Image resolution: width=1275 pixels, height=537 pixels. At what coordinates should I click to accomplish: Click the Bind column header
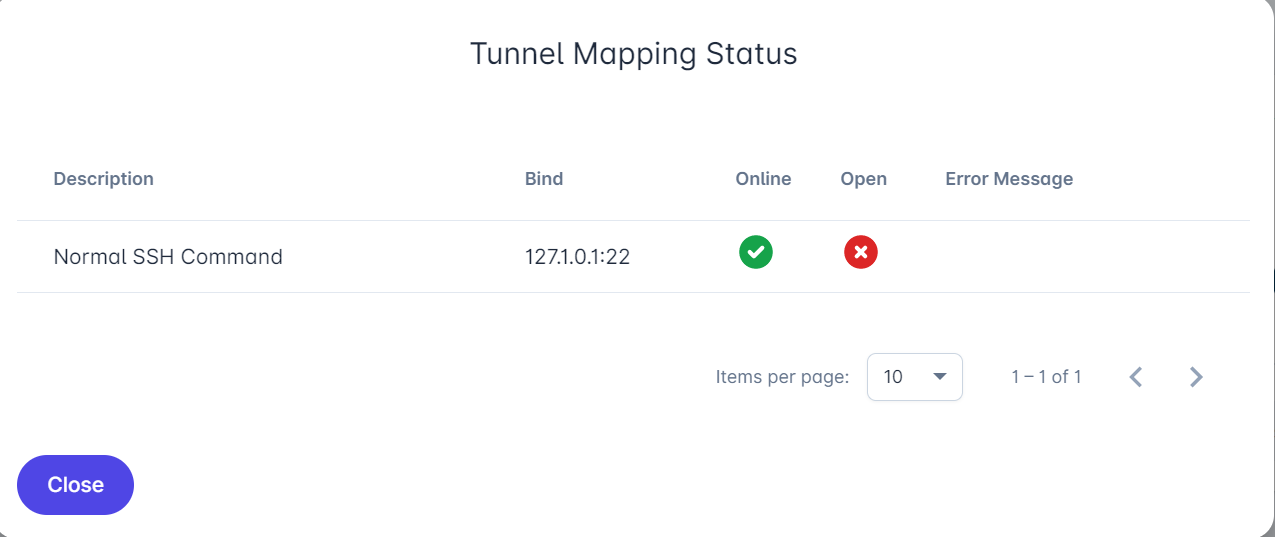point(544,179)
